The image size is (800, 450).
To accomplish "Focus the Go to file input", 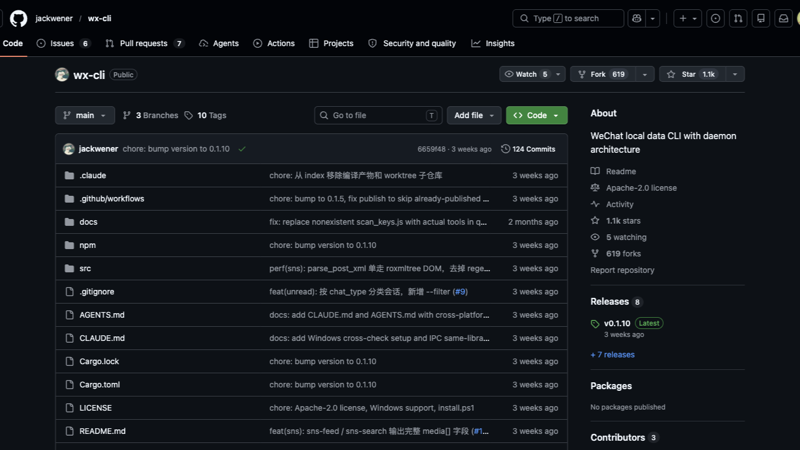I will 378,115.
